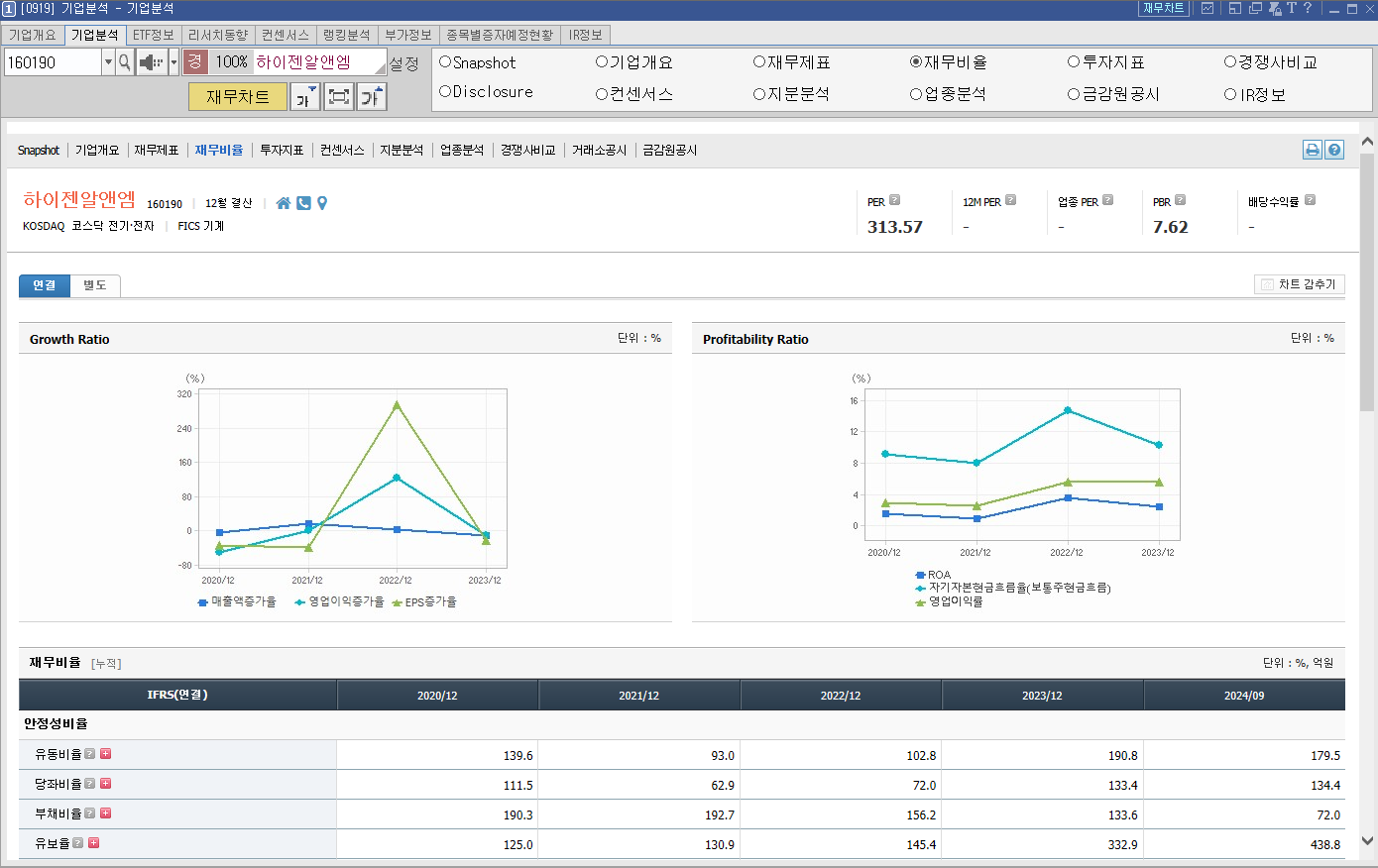1378x868 pixels.
Task: Click the fit-to-screen frame icon
Action: pos(339,96)
